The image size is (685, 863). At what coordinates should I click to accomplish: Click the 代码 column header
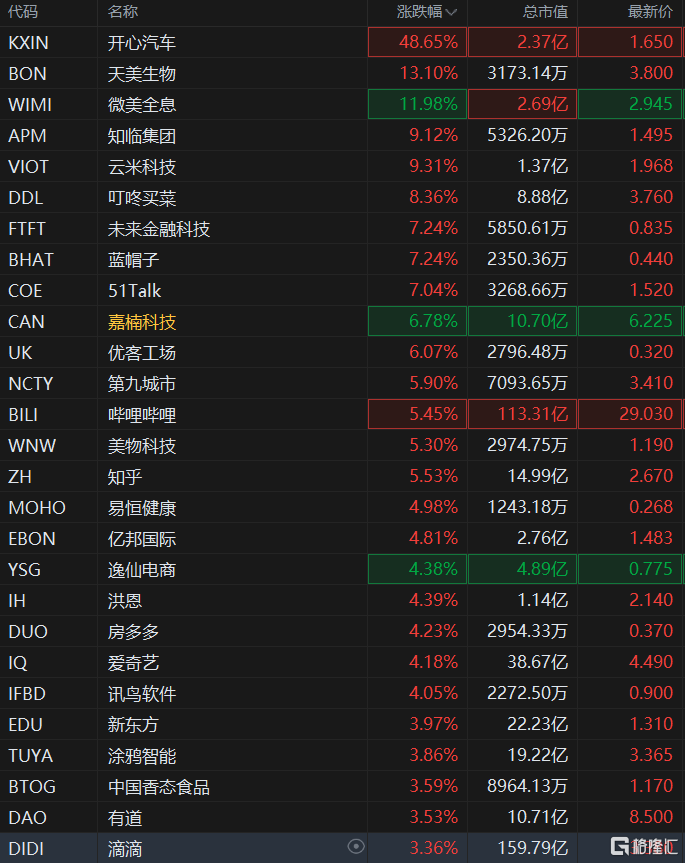tap(23, 12)
